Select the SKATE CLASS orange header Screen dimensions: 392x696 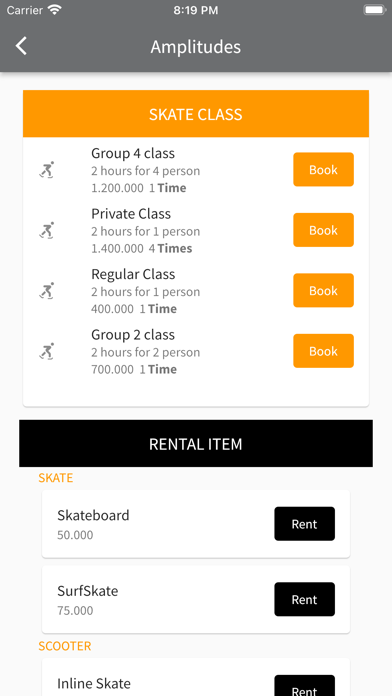click(196, 114)
